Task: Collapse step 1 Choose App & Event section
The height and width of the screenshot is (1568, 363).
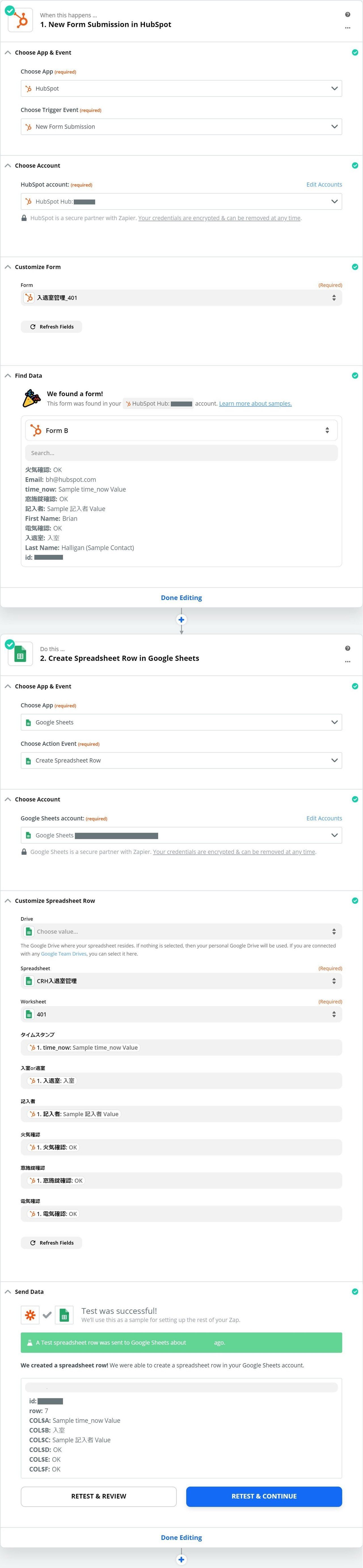Action: pos(8,52)
